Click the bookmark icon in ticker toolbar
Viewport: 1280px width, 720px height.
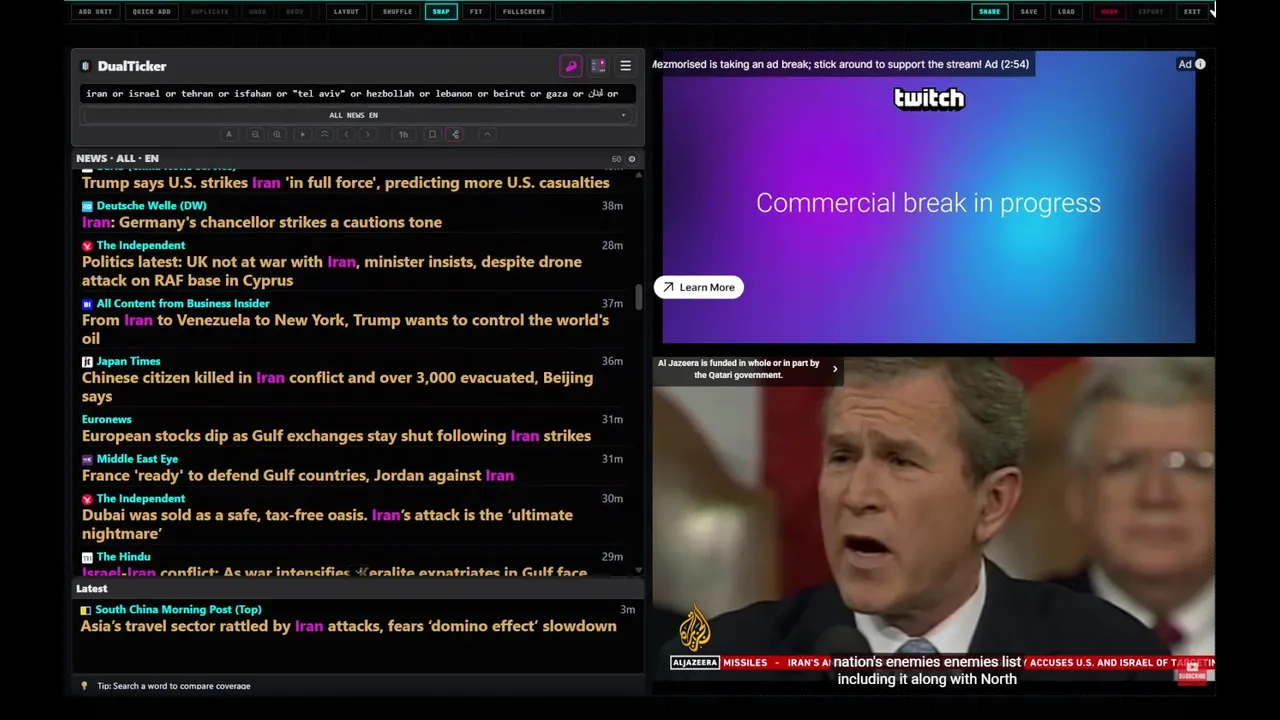[432, 134]
